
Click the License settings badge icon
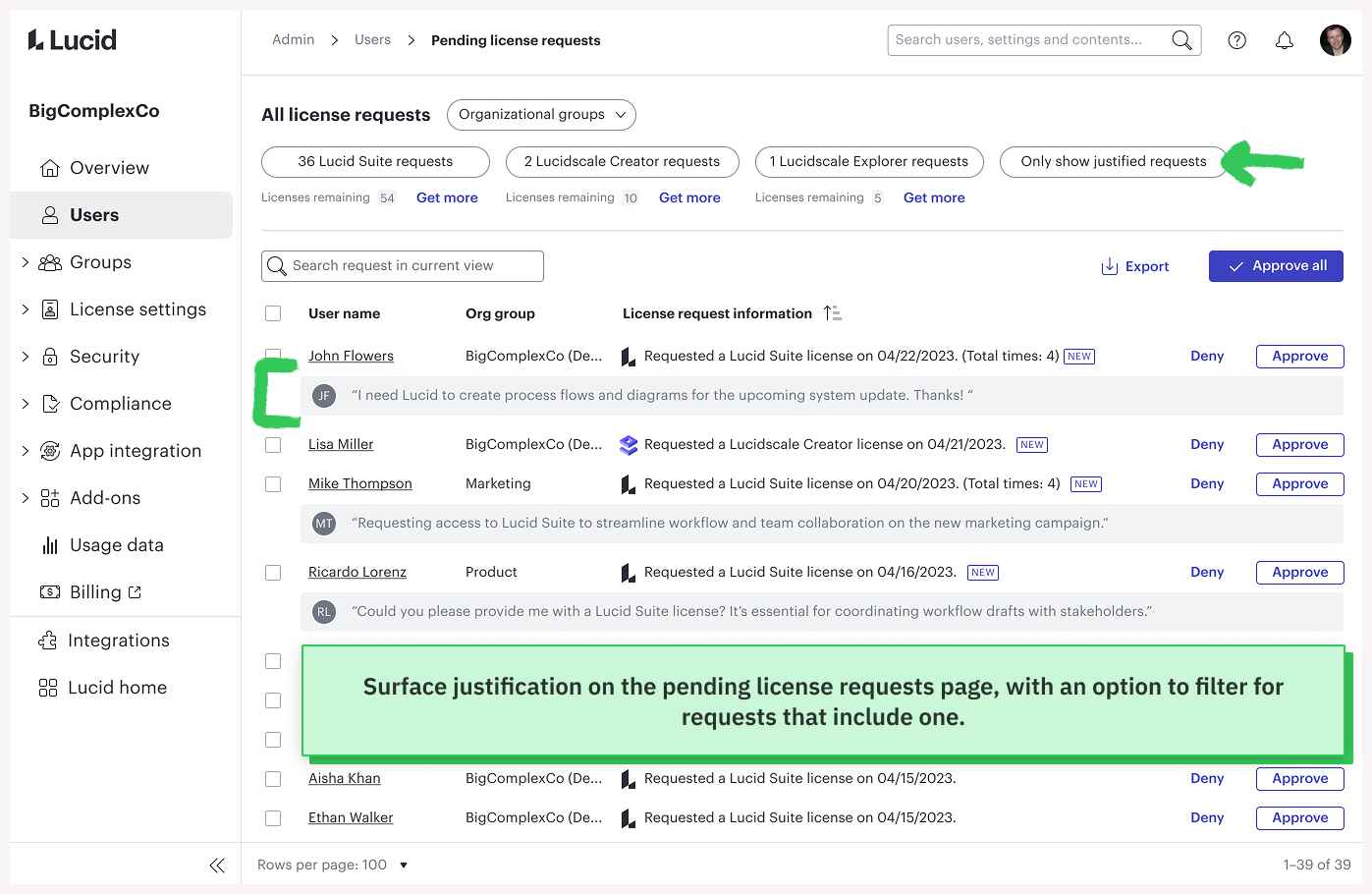click(50, 309)
